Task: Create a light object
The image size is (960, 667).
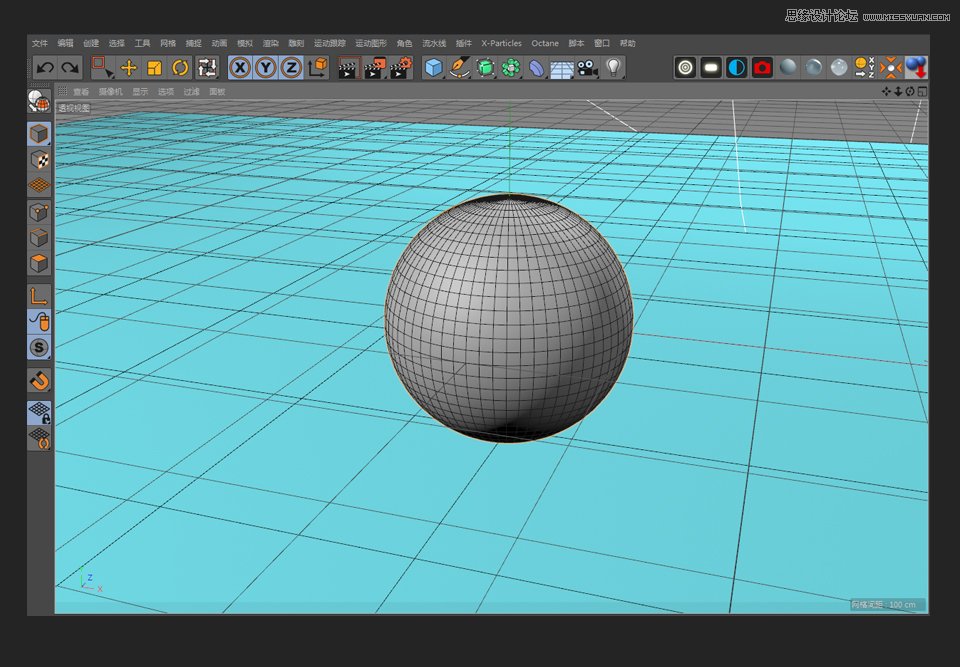Action: point(614,68)
